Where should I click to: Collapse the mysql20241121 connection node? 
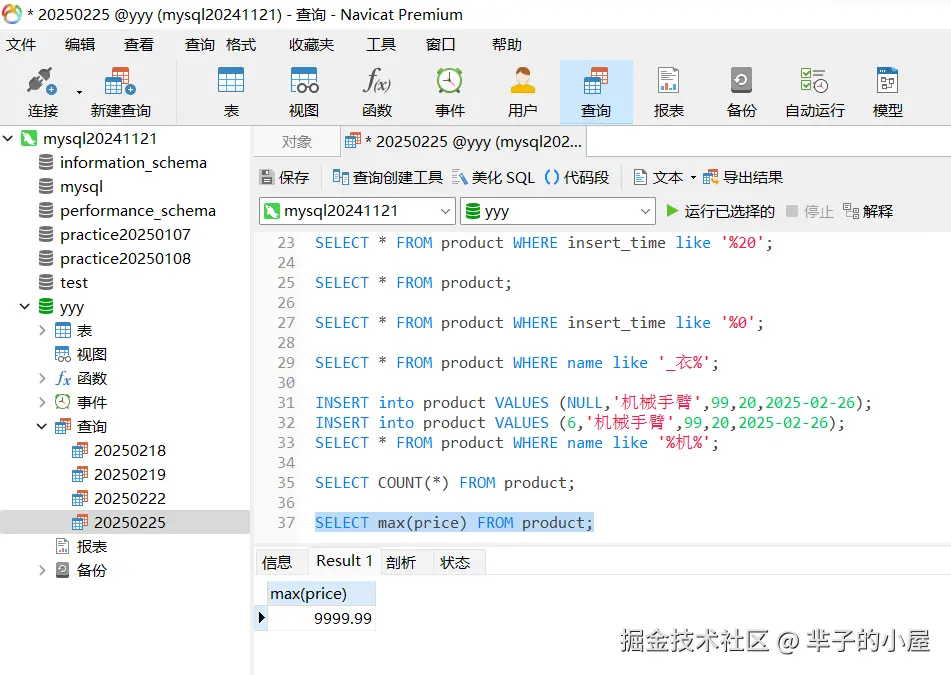[8, 138]
